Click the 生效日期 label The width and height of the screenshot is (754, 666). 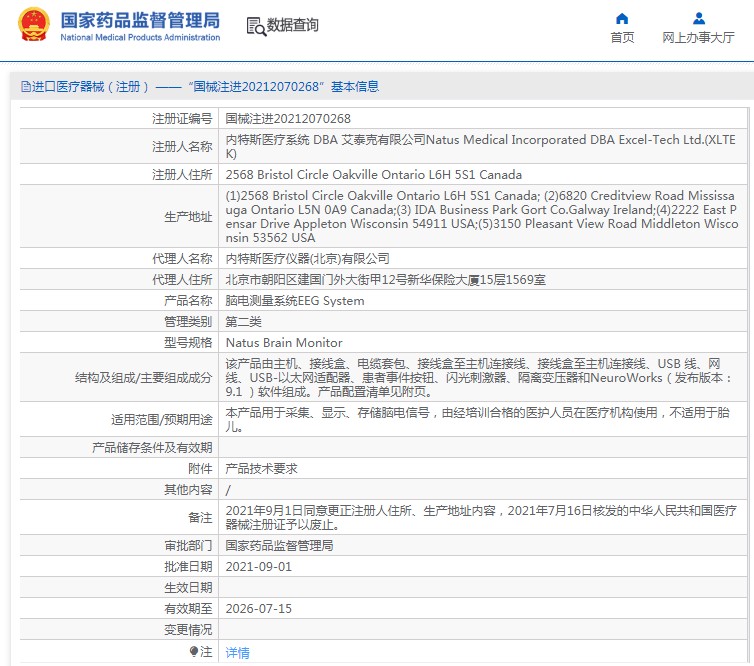coord(188,588)
